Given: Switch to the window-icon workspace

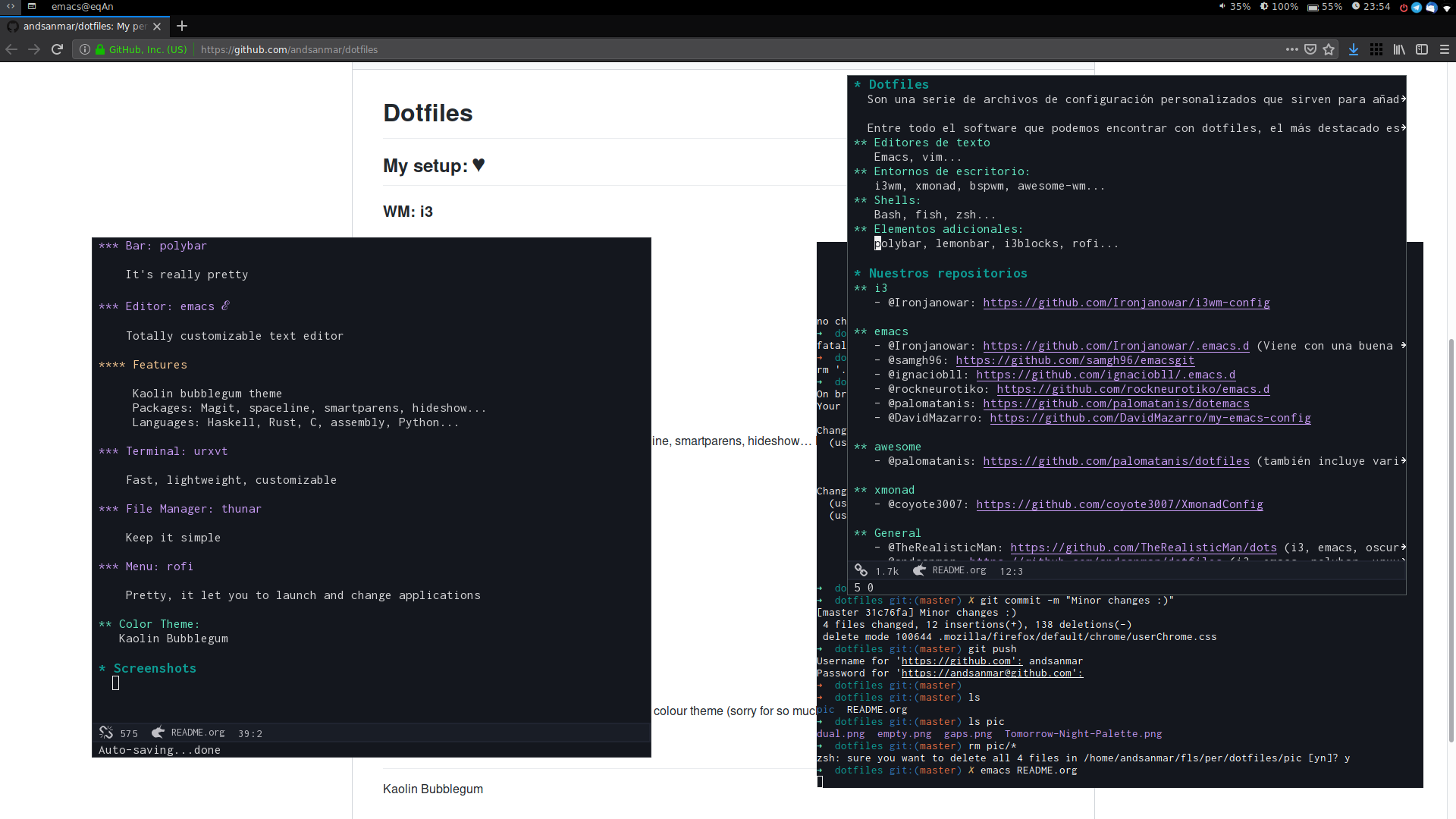Looking at the screenshot, I should coord(32,6).
